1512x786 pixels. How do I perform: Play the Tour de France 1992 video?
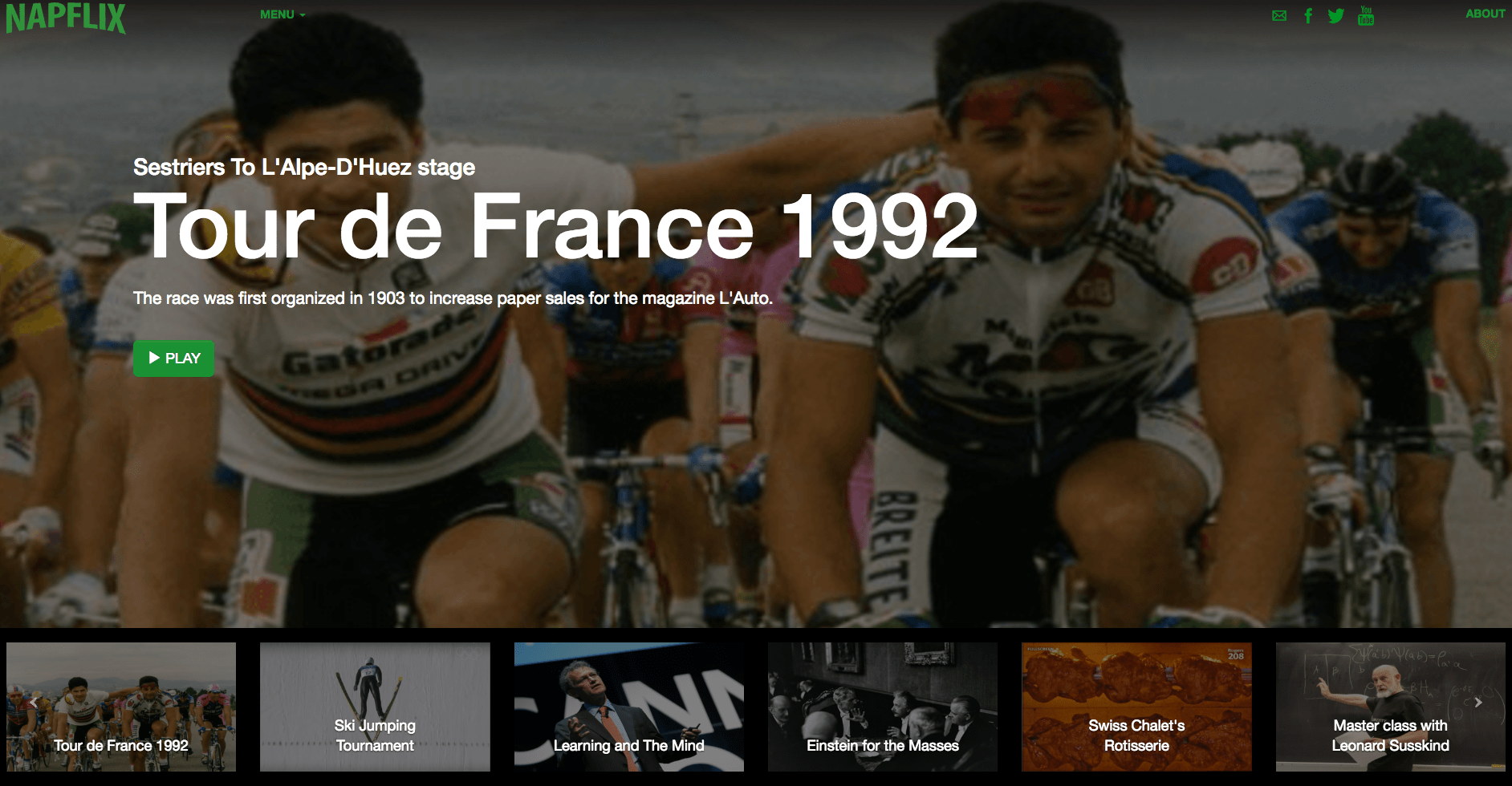tap(174, 359)
